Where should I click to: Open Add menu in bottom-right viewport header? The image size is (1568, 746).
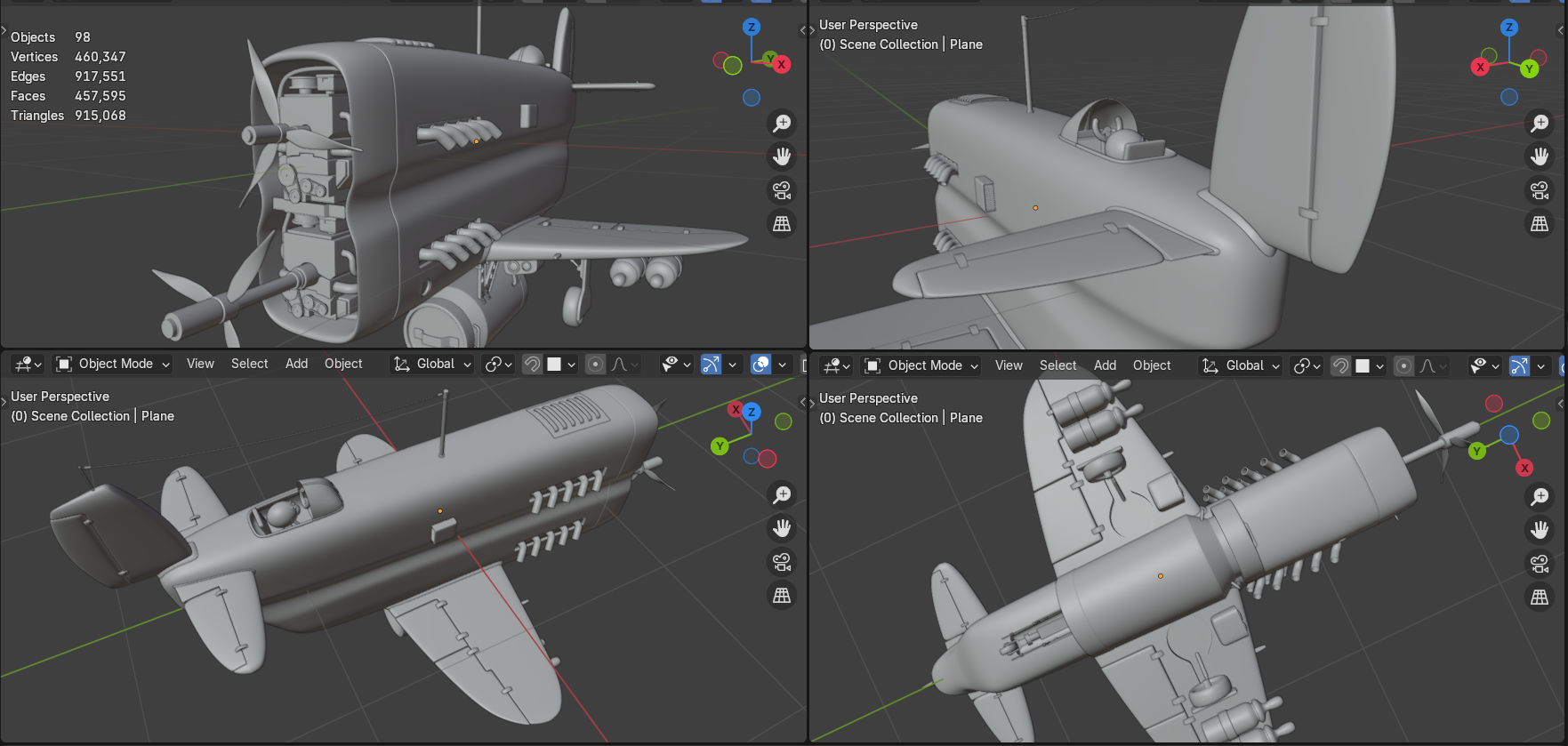click(1105, 365)
